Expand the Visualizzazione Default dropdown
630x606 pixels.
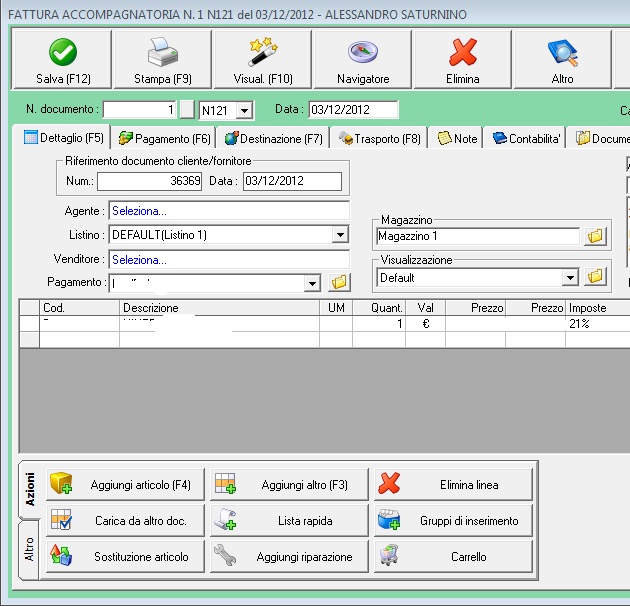(570, 277)
